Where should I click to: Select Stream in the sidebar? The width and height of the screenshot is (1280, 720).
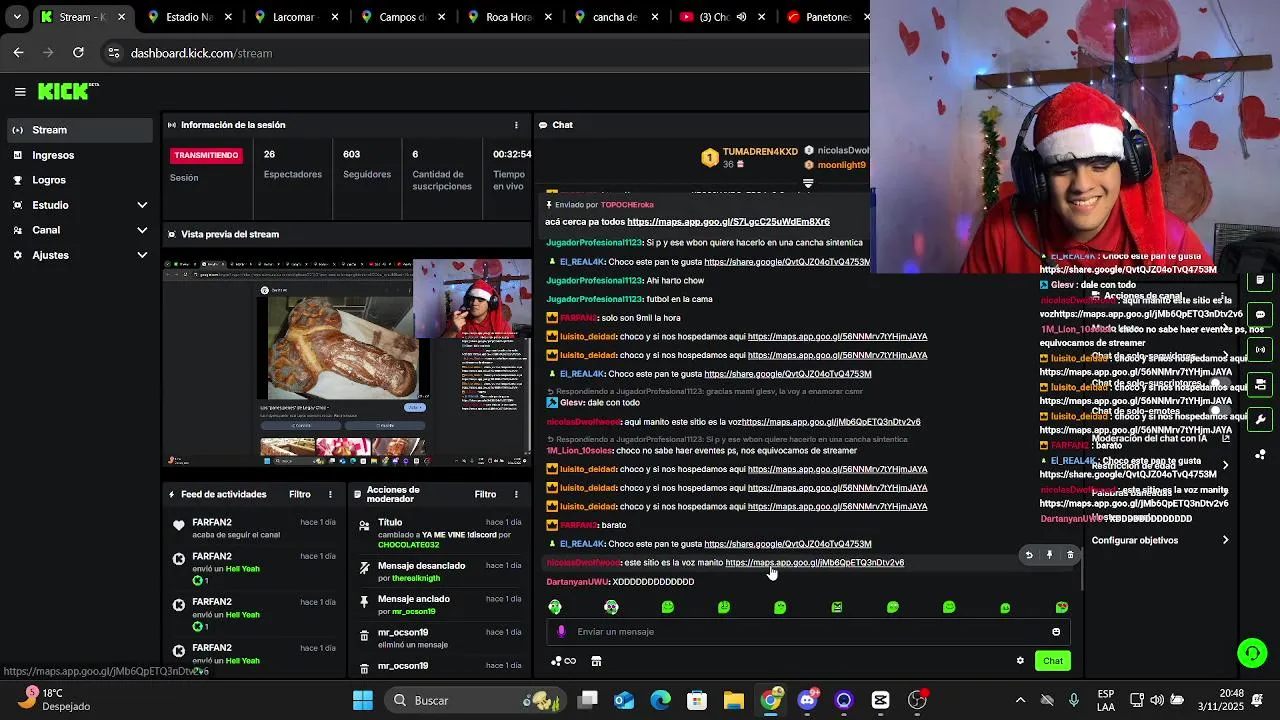coord(81,130)
